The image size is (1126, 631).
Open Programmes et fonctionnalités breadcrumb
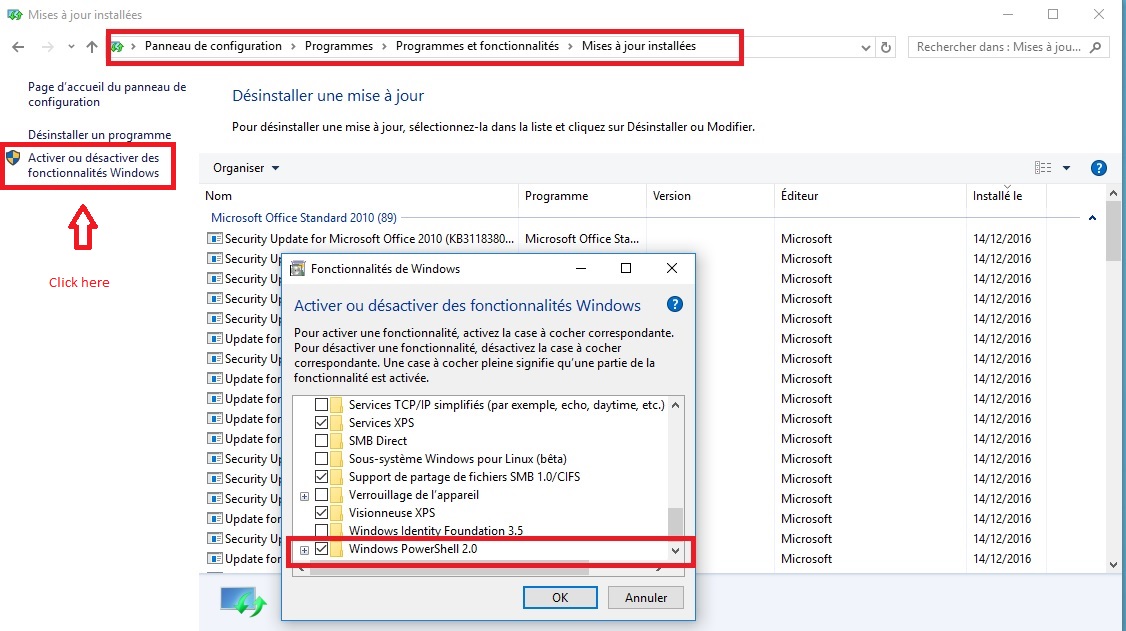pyautogui.click(x=477, y=46)
